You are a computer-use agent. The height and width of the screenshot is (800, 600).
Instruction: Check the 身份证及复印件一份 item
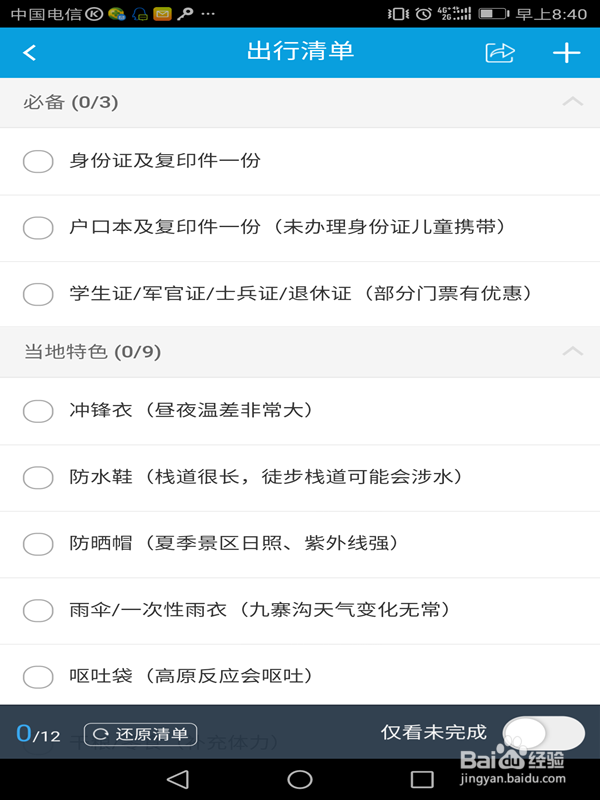pos(38,161)
